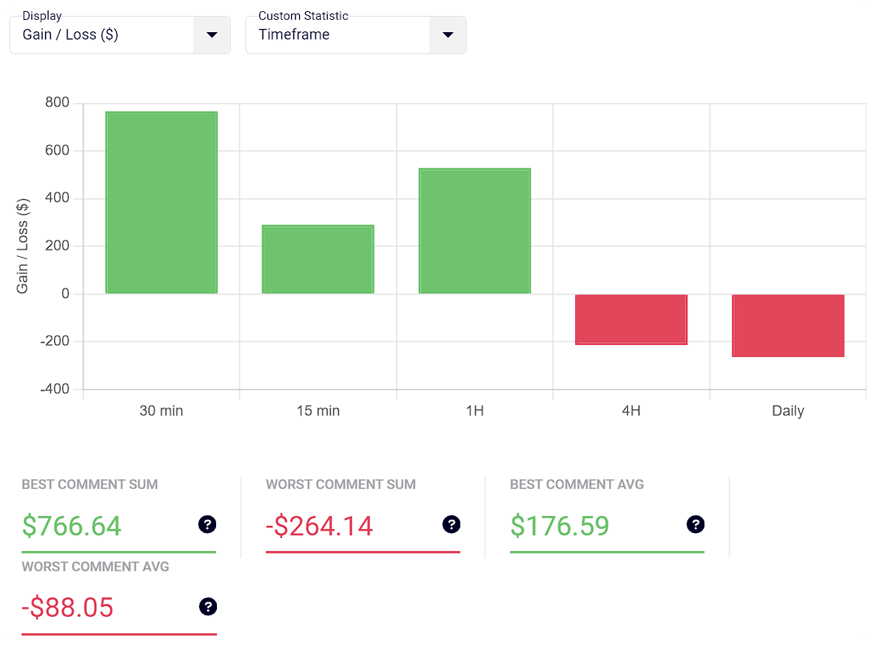
Task: Click the Gain / Loss ($) y-axis title
Action: [22, 246]
